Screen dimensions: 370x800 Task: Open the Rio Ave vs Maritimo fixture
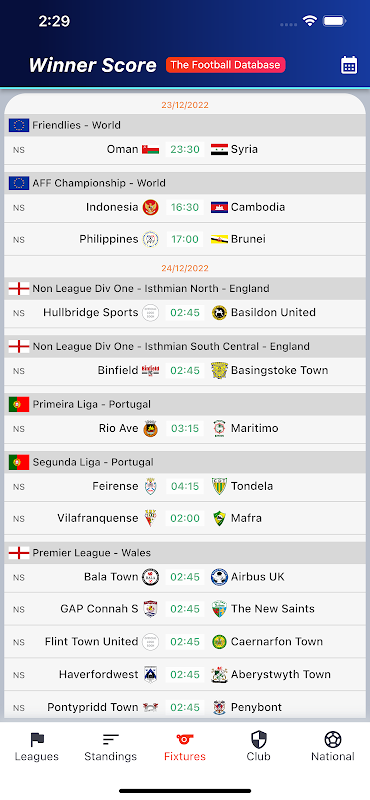185,429
